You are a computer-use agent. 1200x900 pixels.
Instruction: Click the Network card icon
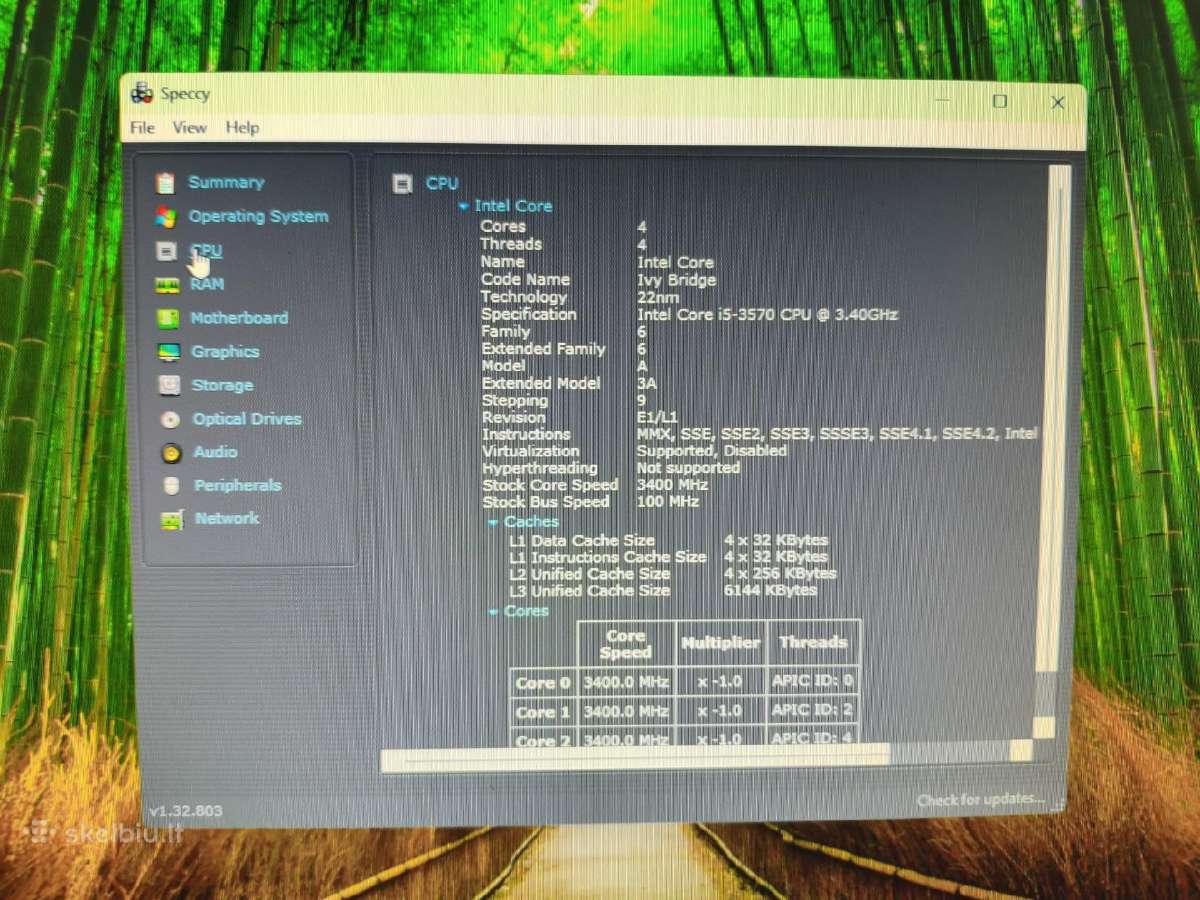coord(173,520)
